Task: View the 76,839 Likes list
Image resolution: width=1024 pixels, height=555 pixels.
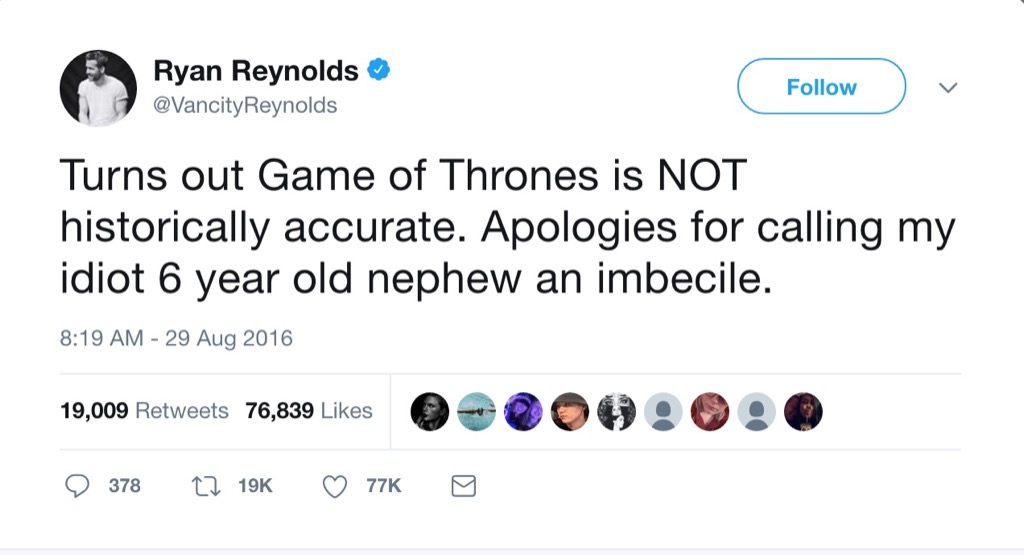Action: [x=309, y=411]
